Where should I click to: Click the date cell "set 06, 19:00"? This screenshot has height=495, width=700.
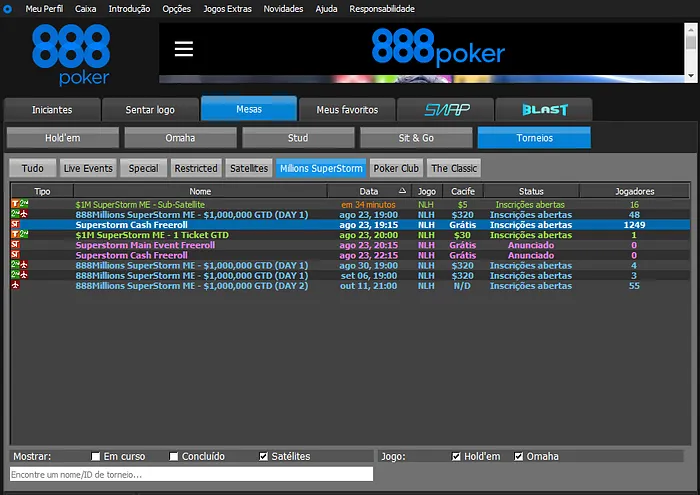[x=369, y=275]
